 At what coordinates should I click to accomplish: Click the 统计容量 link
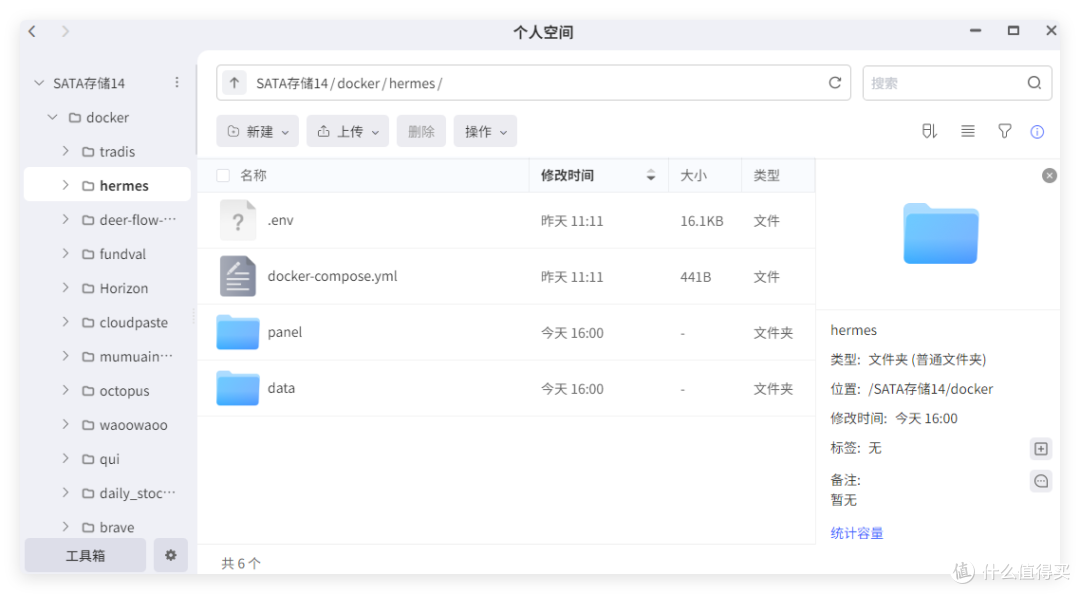click(x=856, y=533)
